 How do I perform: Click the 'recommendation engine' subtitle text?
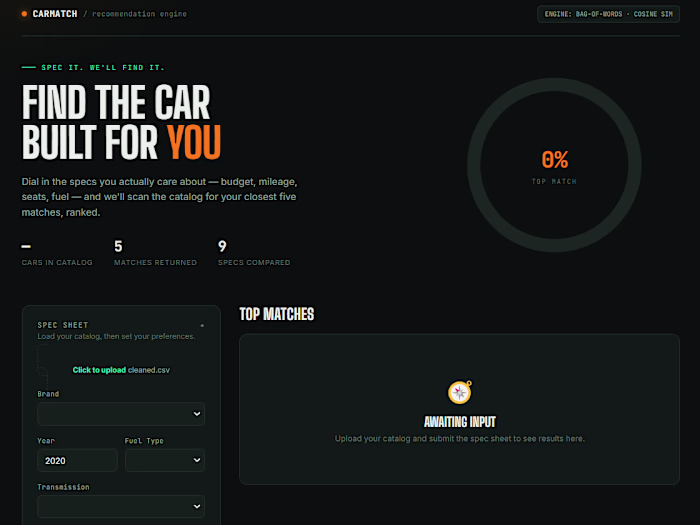click(139, 14)
